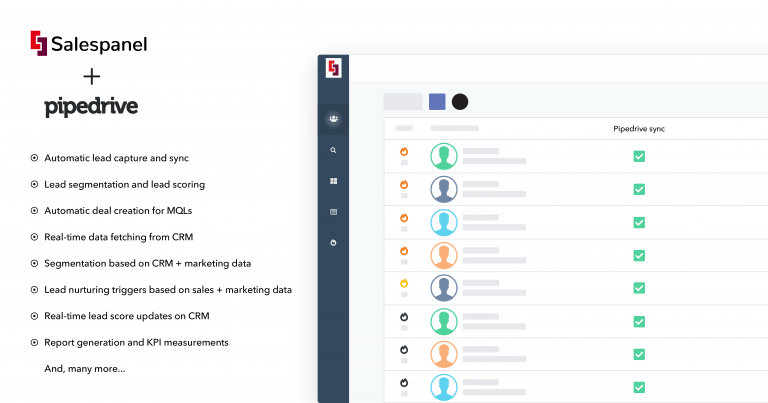
Task: Toggle Pipedrive sync checkbox in sixth row
Action: (x=639, y=322)
